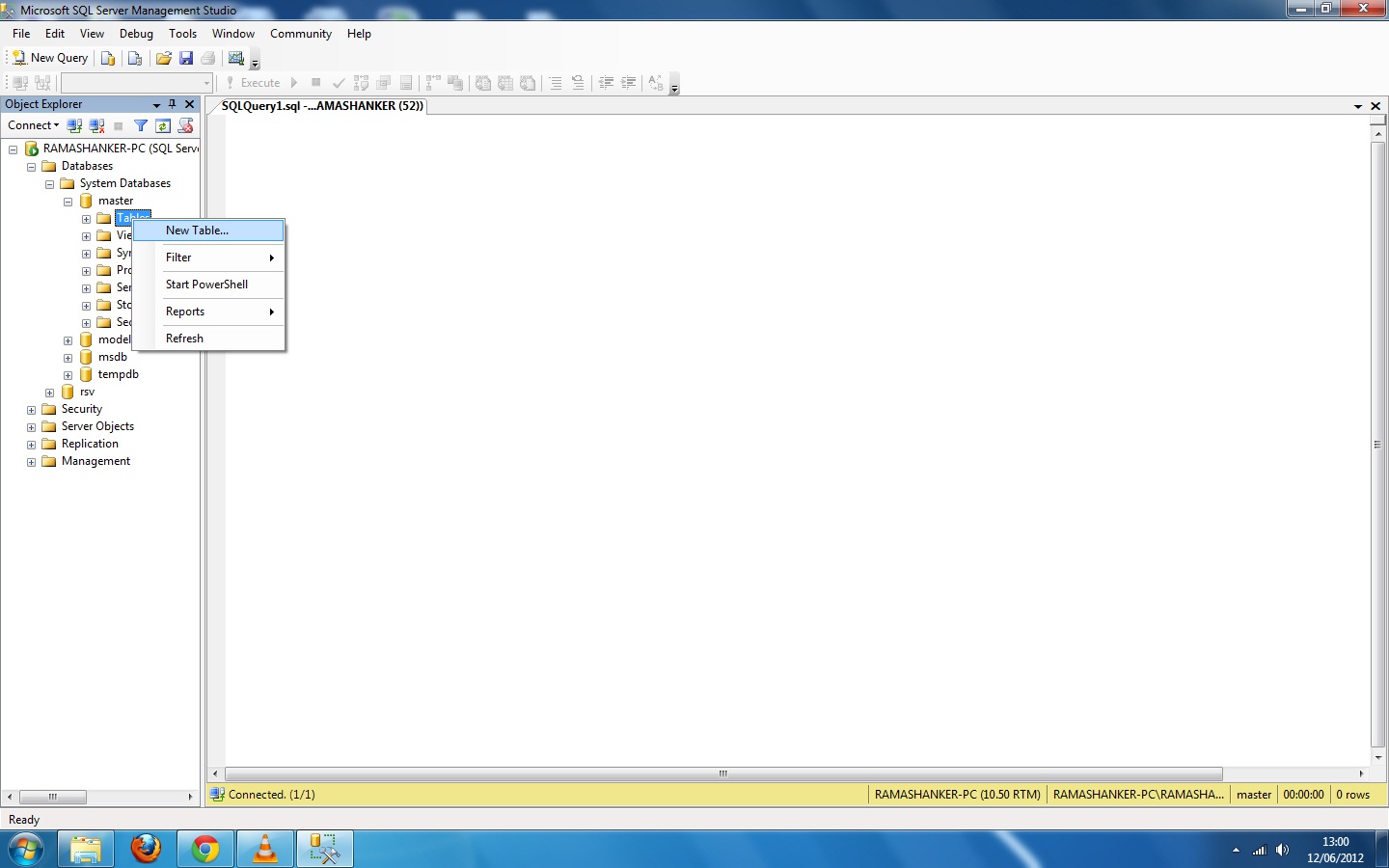Image resolution: width=1389 pixels, height=868 pixels.
Task: Expand the tempdb database node
Action: 68,375
